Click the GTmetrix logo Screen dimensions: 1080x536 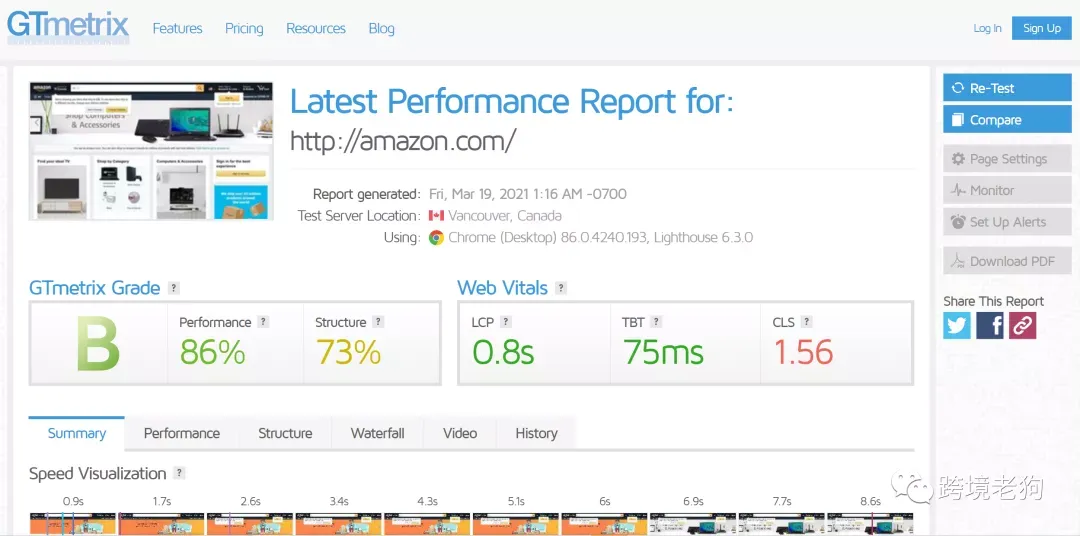tap(68, 26)
